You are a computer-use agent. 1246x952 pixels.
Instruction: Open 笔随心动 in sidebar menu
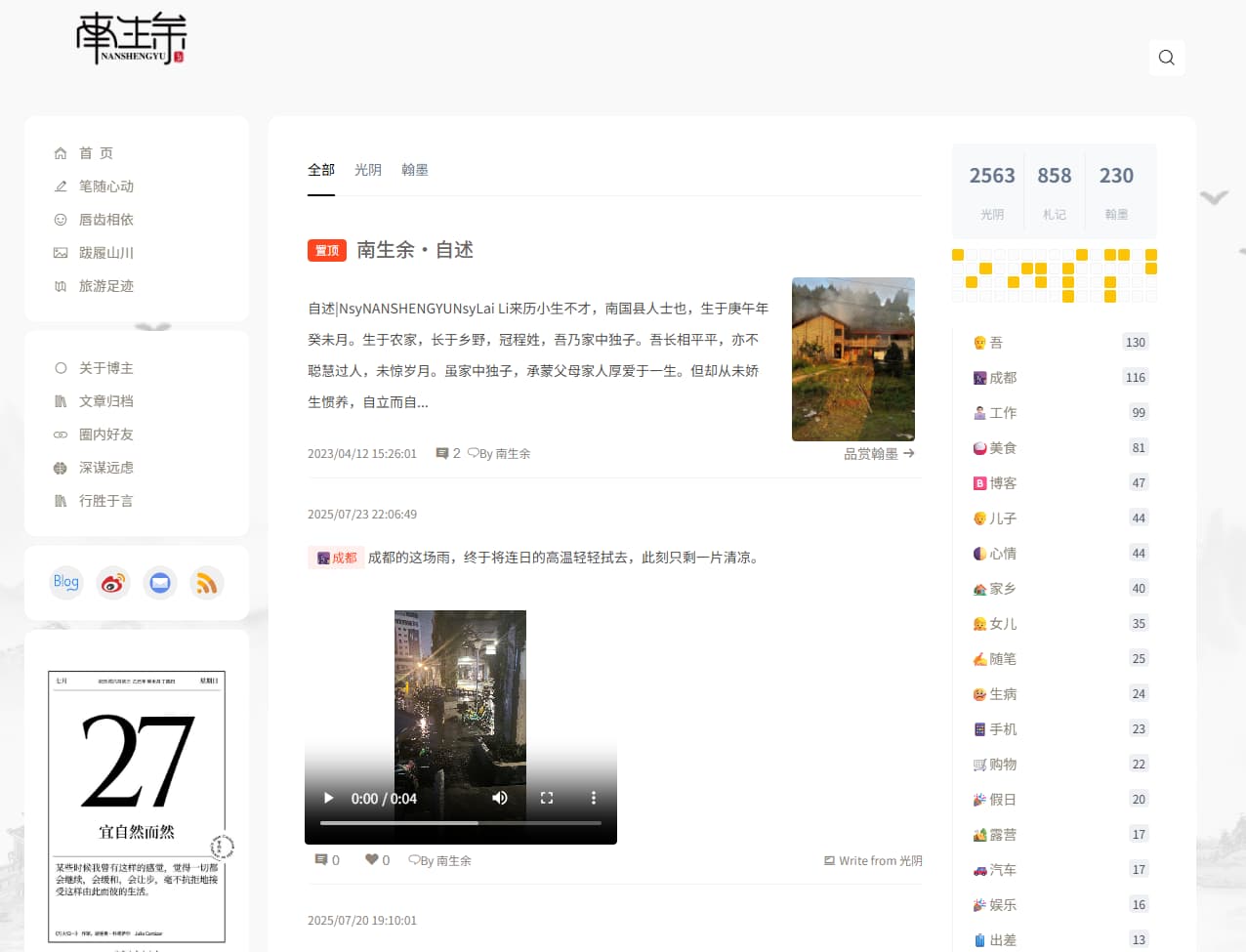[x=105, y=186]
